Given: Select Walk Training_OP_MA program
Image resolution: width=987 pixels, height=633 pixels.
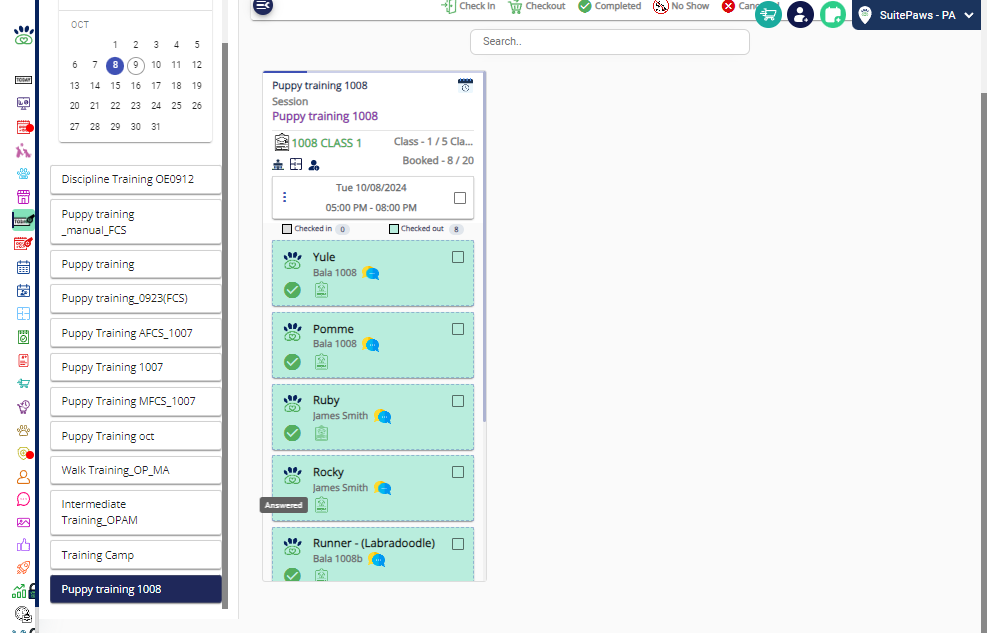Looking at the screenshot, I should pos(136,470).
